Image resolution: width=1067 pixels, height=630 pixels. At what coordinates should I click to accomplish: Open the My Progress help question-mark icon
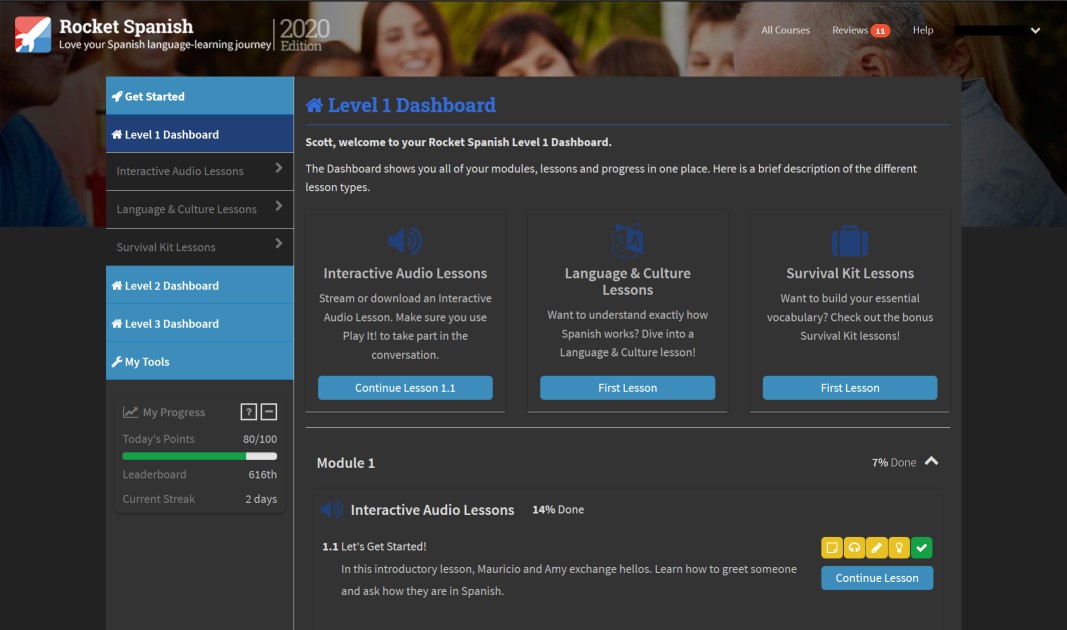pos(248,412)
